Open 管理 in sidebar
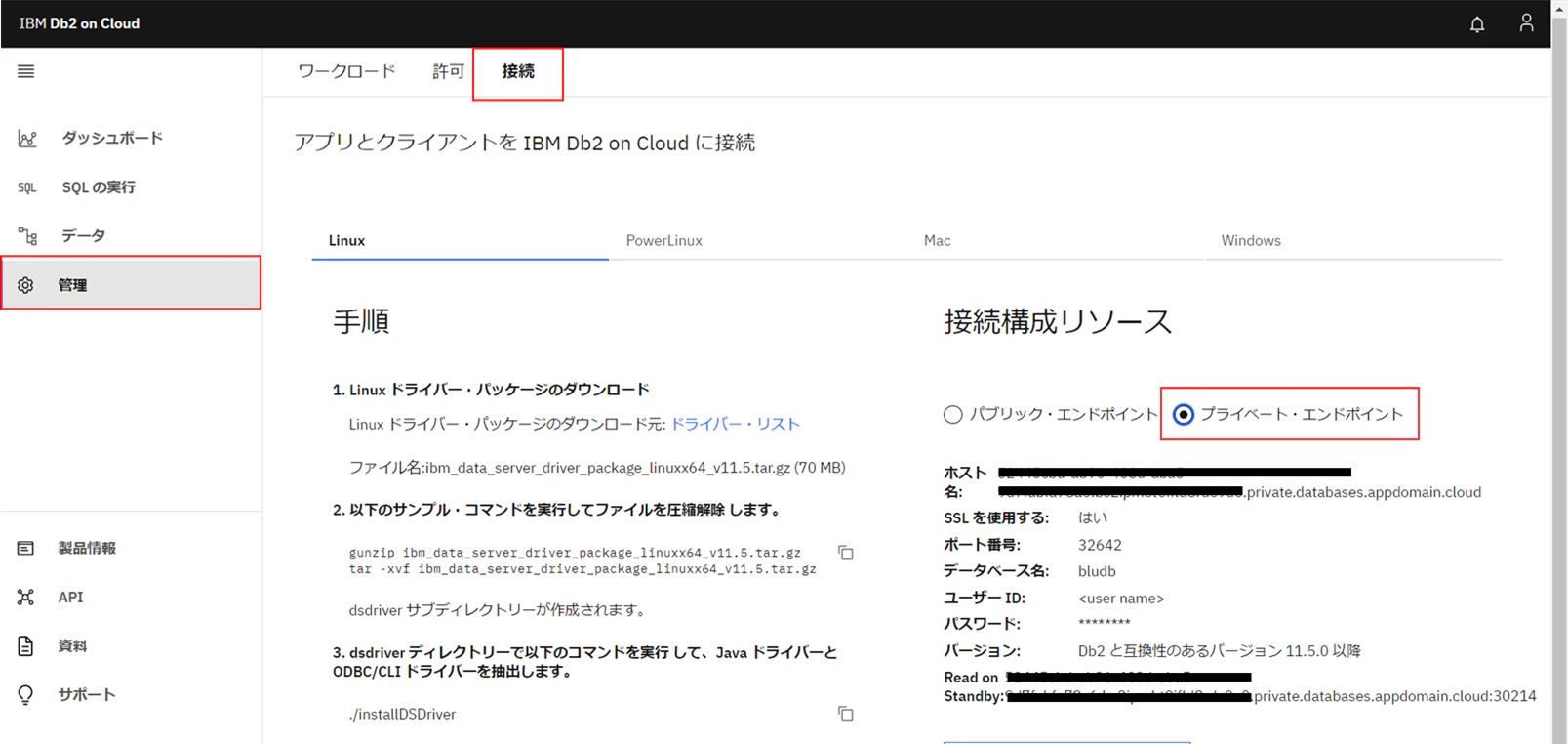This screenshot has height=744, width=1568. click(131, 284)
